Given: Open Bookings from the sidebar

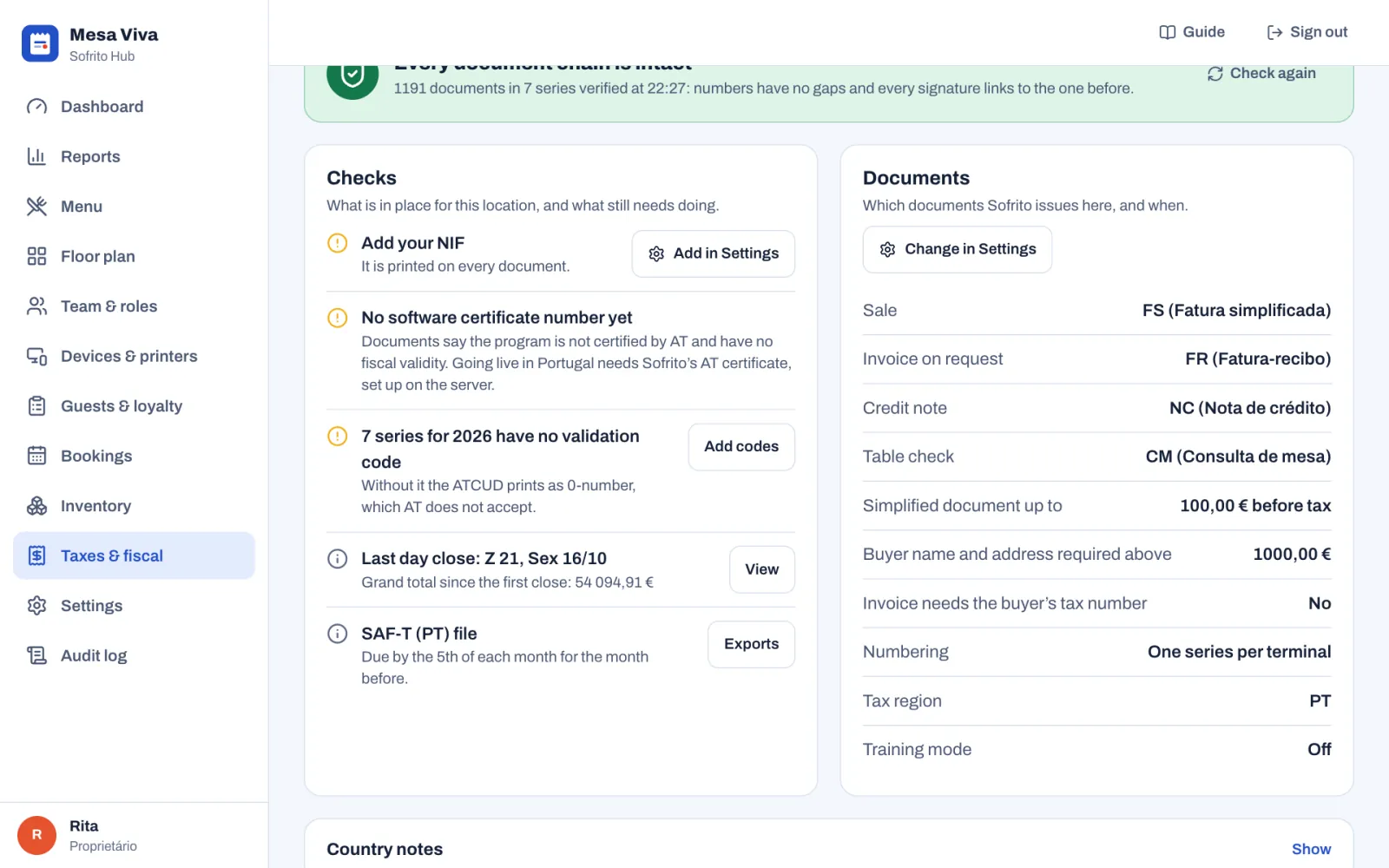Looking at the screenshot, I should pyautogui.click(x=134, y=456).
